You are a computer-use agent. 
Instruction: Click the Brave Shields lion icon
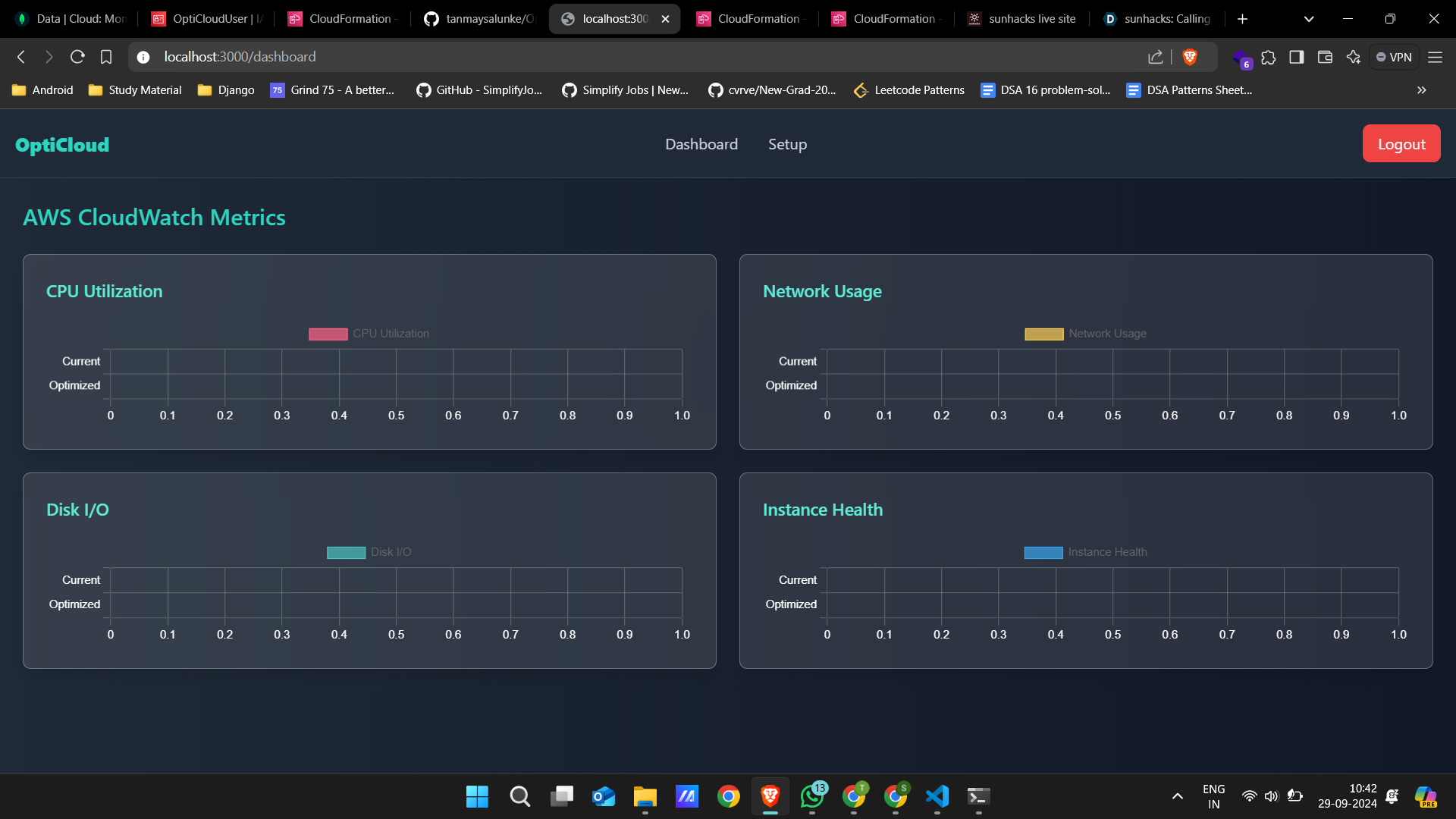1190,57
